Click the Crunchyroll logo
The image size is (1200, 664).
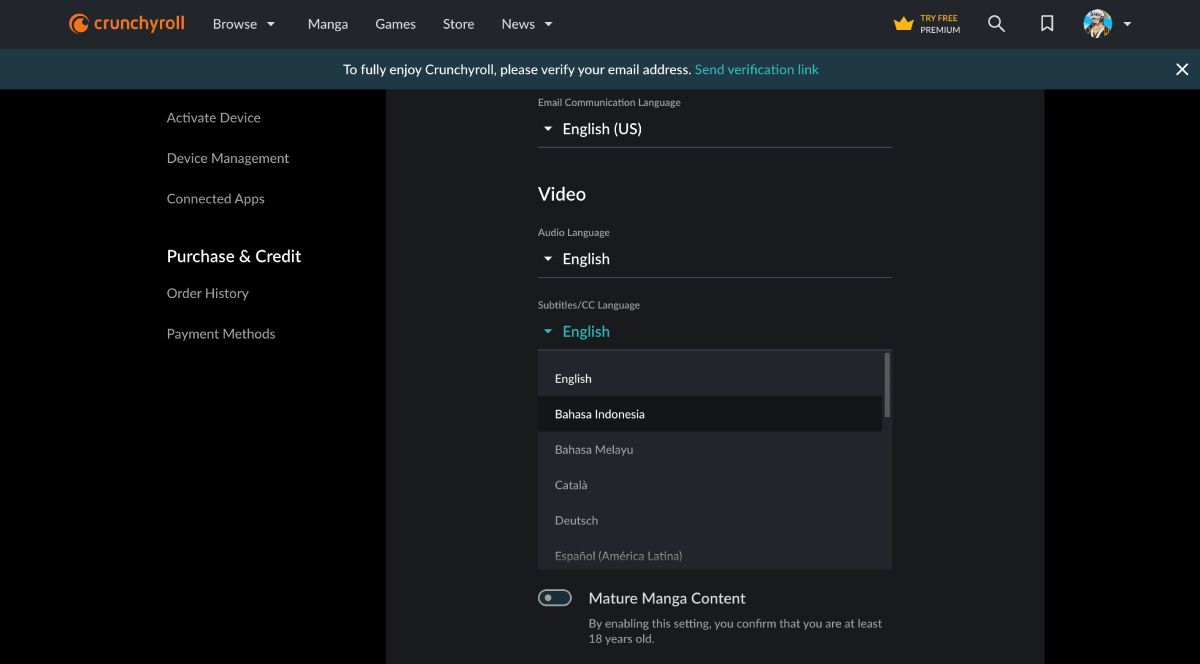pyautogui.click(x=127, y=24)
